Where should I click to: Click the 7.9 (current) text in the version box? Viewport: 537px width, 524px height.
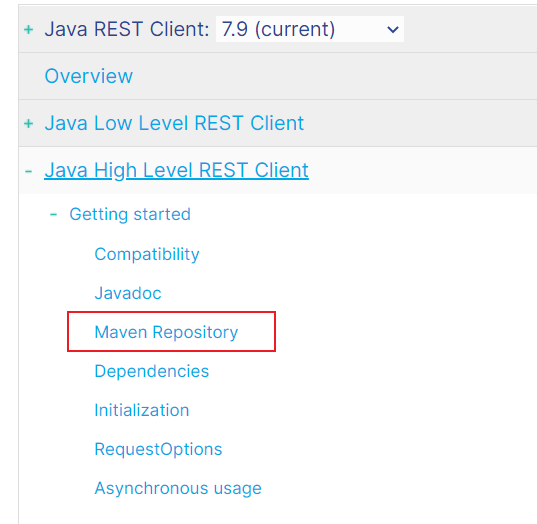click(278, 29)
